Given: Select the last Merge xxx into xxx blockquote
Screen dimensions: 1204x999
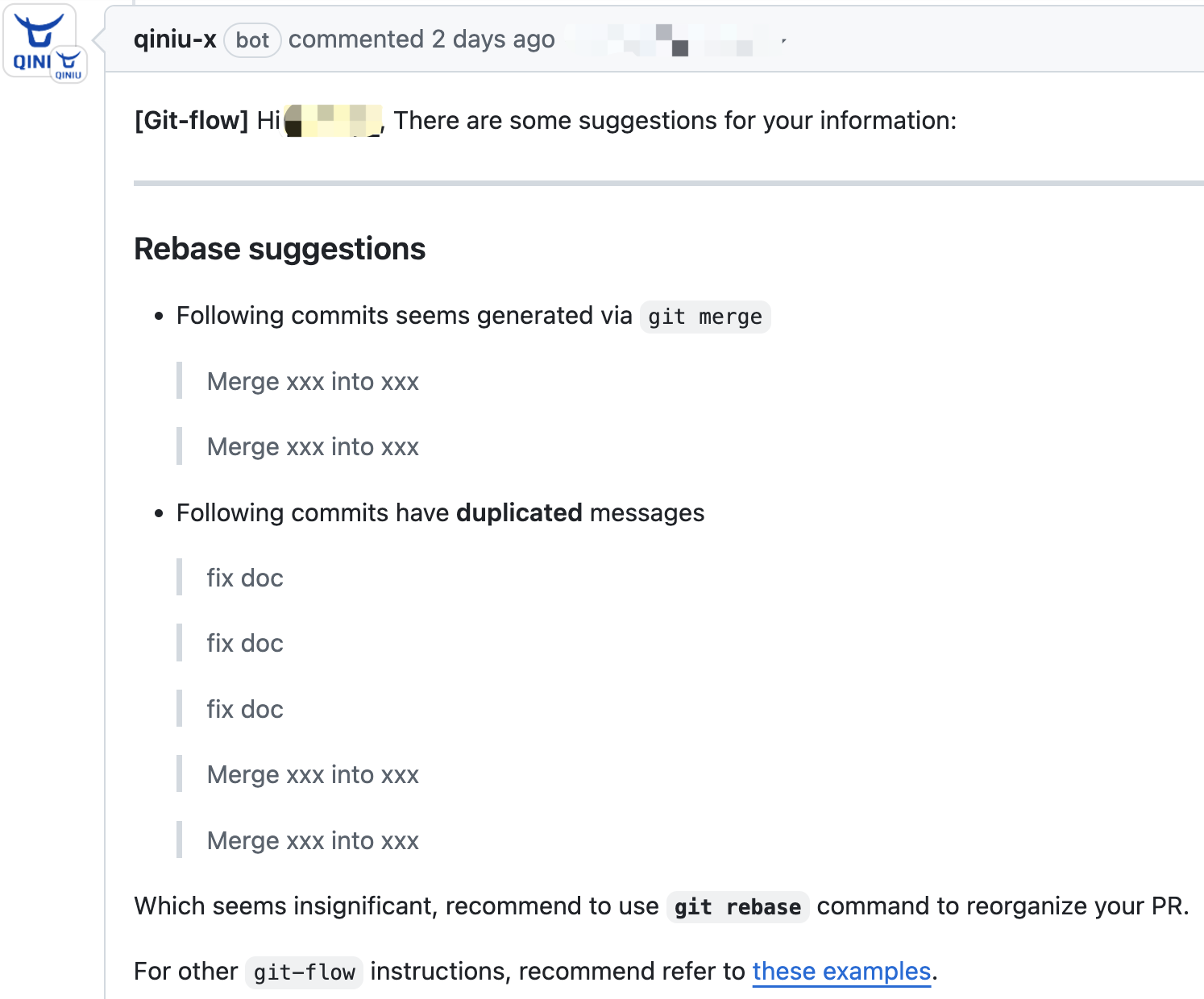Looking at the screenshot, I should coord(313,840).
